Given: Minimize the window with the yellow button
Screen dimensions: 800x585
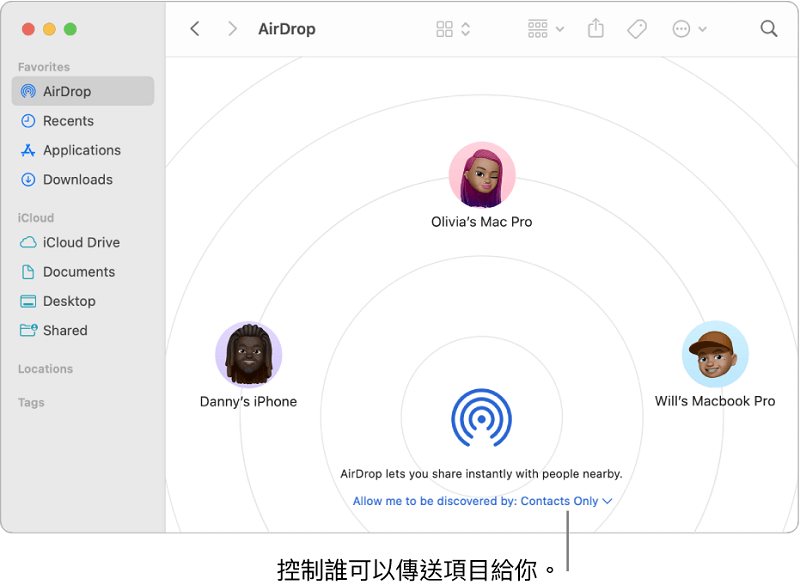Looking at the screenshot, I should click(49, 29).
